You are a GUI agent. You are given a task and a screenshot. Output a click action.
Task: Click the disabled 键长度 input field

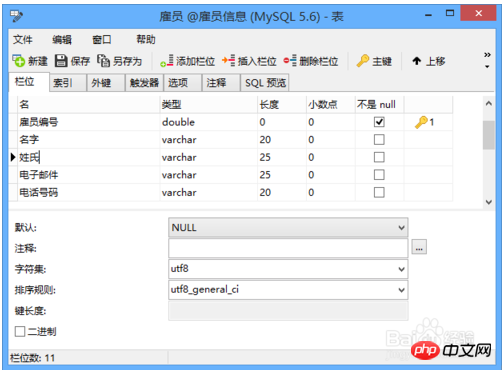(x=288, y=311)
